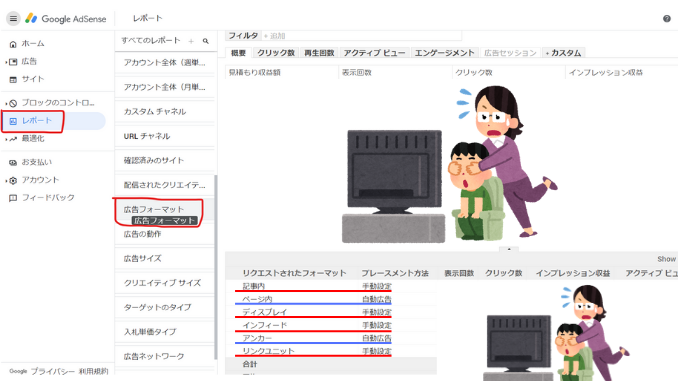Screen dimensions: 678x381
Task: Click the フィードバック feedback icon
Action: click(13, 198)
